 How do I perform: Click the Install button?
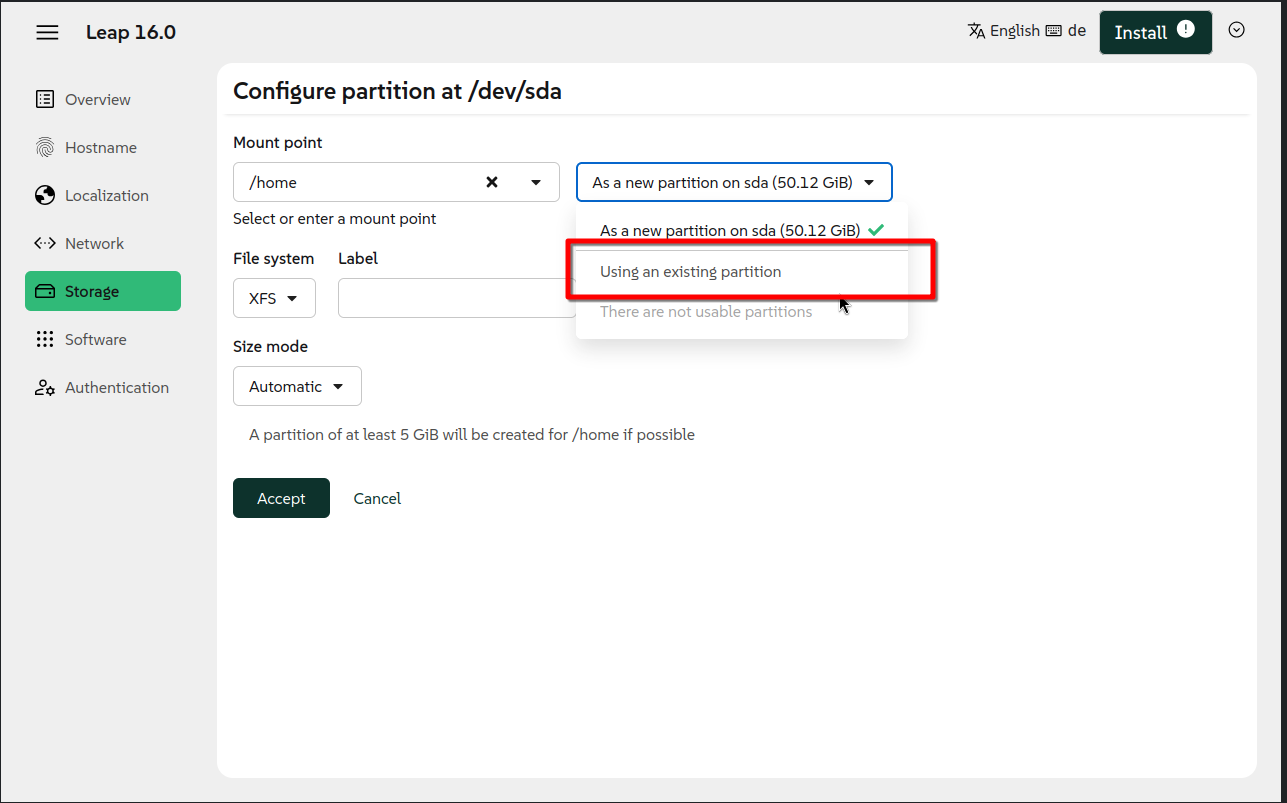coord(1155,32)
